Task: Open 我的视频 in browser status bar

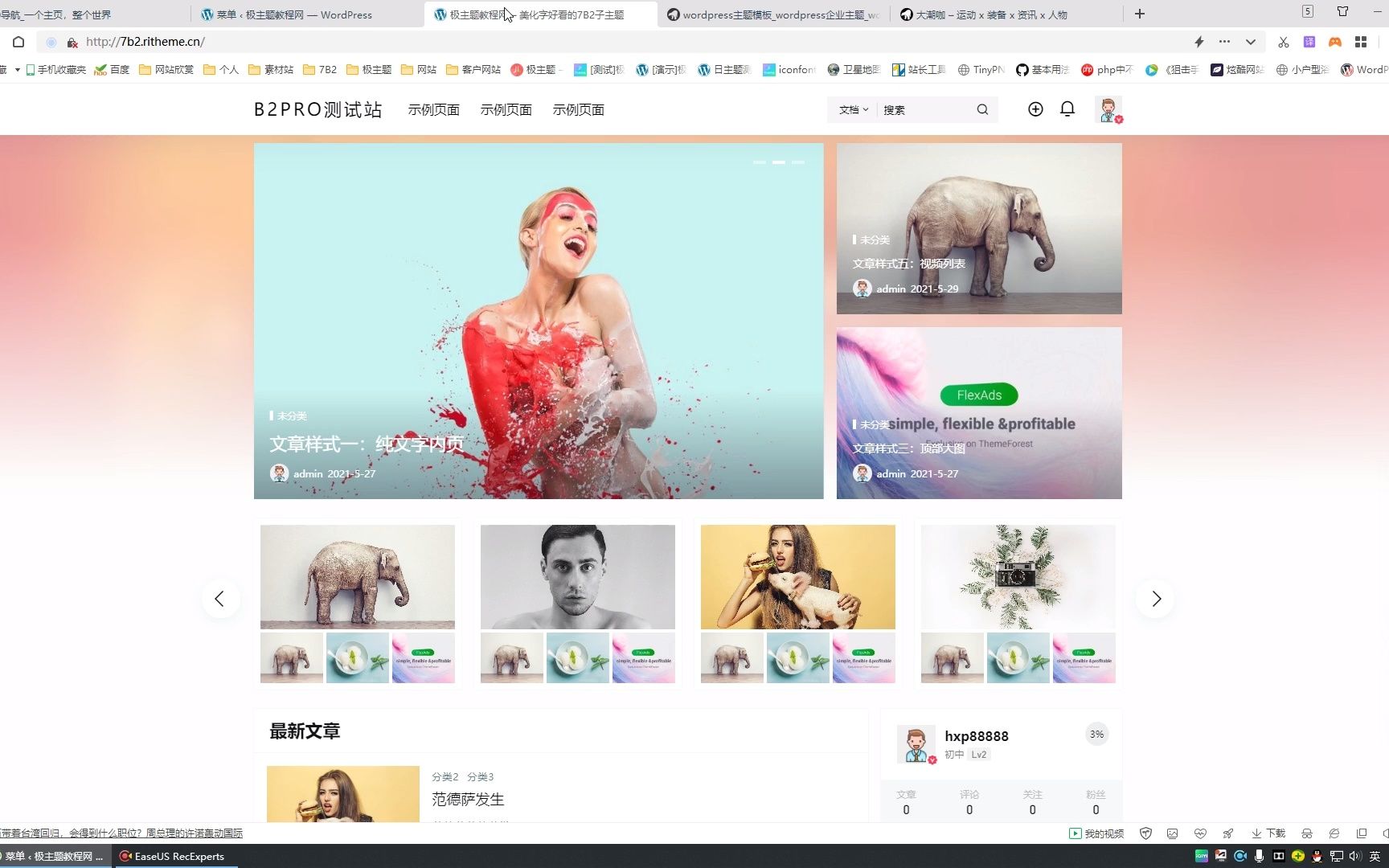Action: pyautogui.click(x=1096, y=833)
